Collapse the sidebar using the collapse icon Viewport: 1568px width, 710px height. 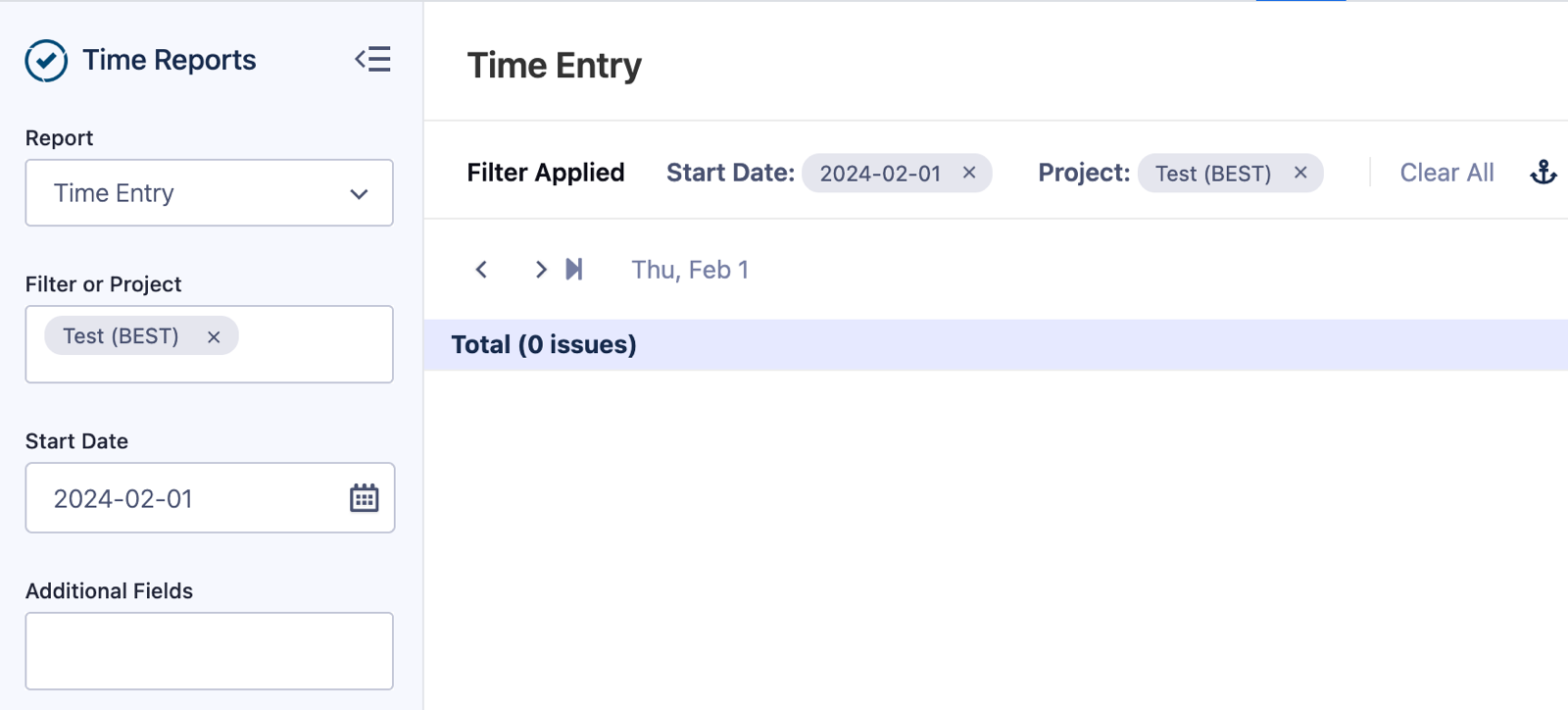pos(372,60)
